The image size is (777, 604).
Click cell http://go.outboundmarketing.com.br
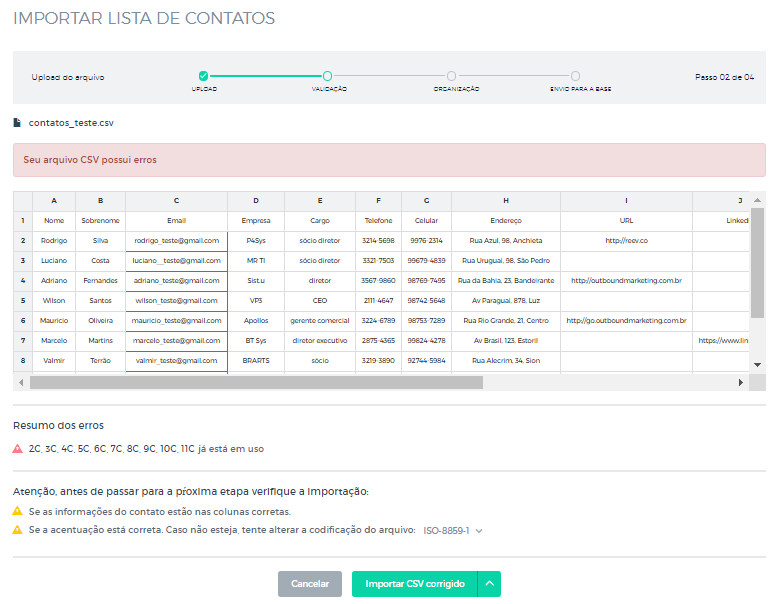click(626, 321)
